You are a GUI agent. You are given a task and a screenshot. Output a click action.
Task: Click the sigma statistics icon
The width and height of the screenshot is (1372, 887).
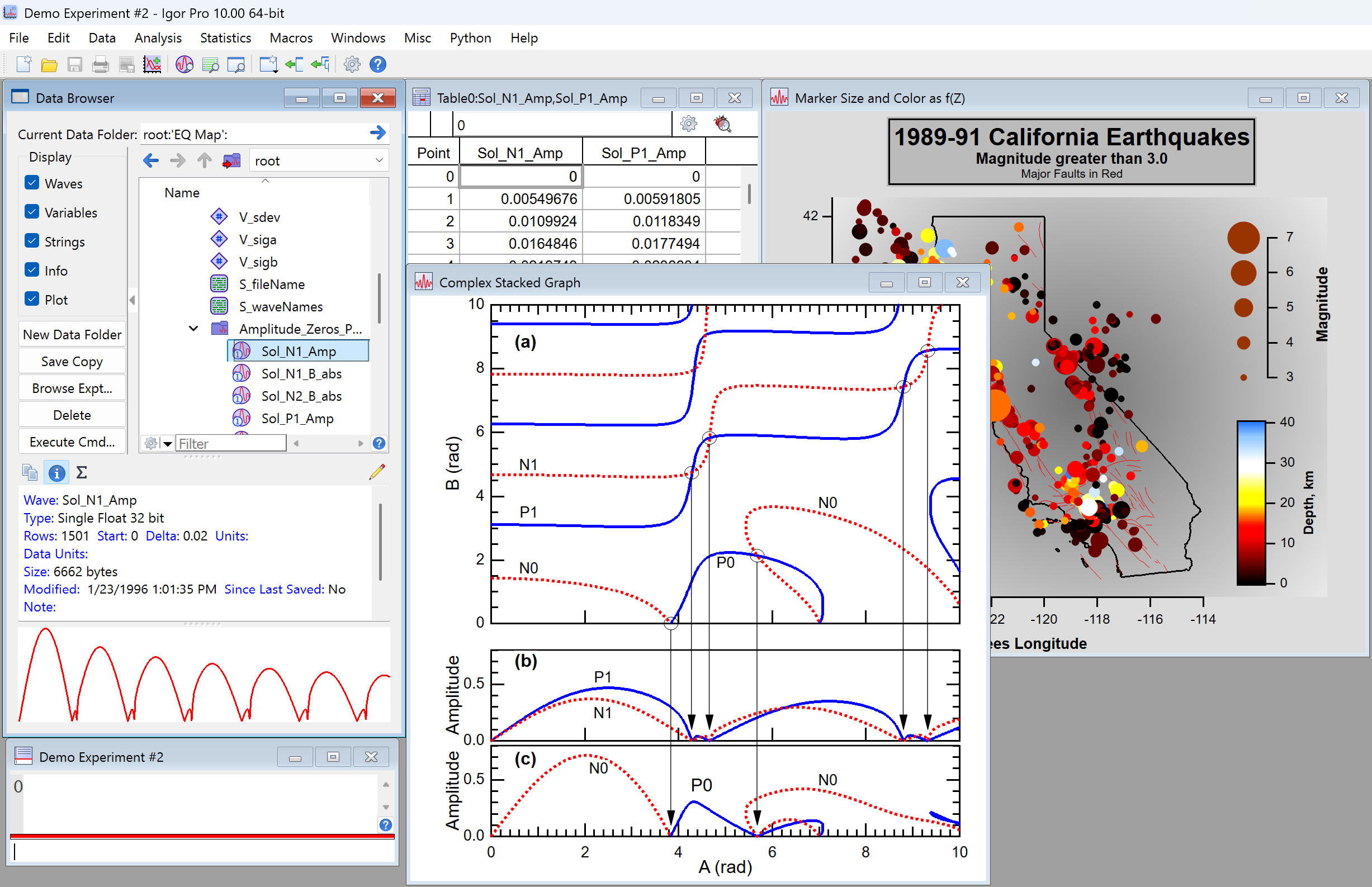[x=82, y=473]
